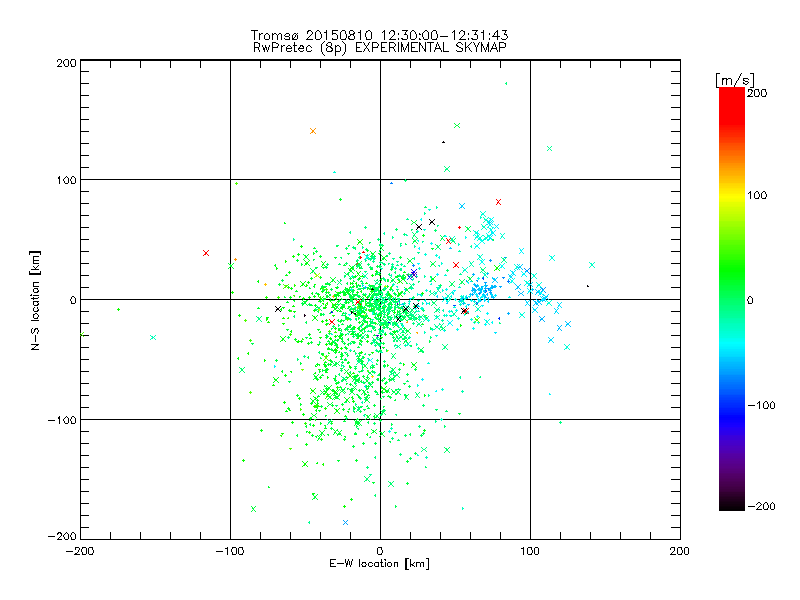Click the green dot near -175 km E-W

tap(118, 309)
